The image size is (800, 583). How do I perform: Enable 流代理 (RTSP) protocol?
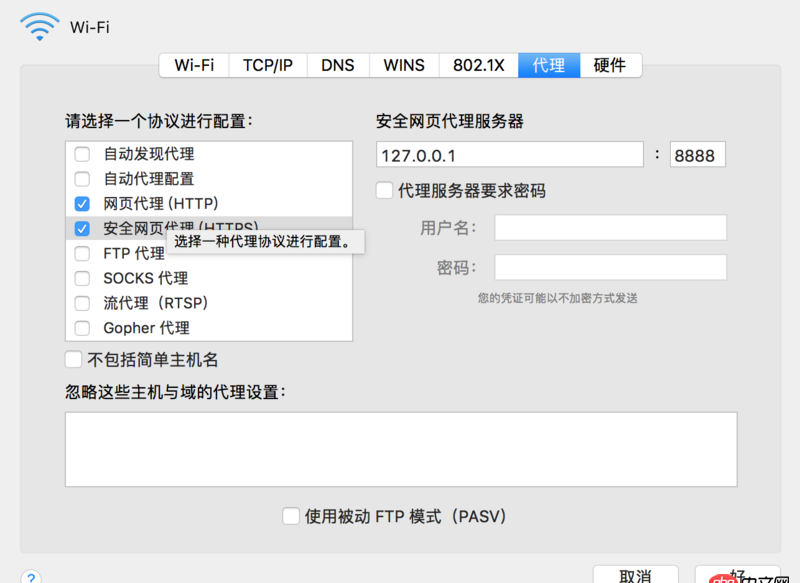[x=83, y=303]
